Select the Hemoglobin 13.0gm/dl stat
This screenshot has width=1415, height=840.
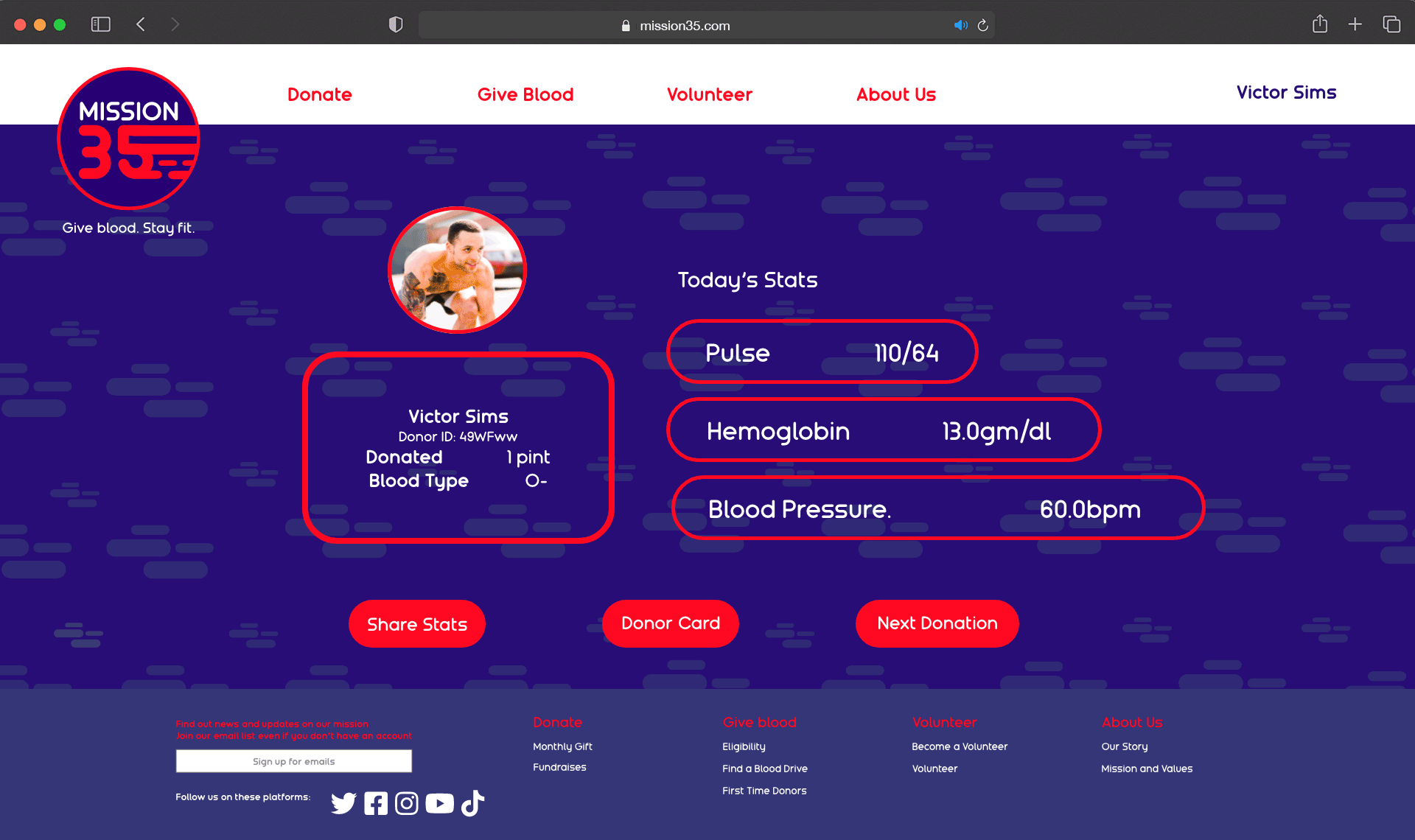tap(884, 430)
